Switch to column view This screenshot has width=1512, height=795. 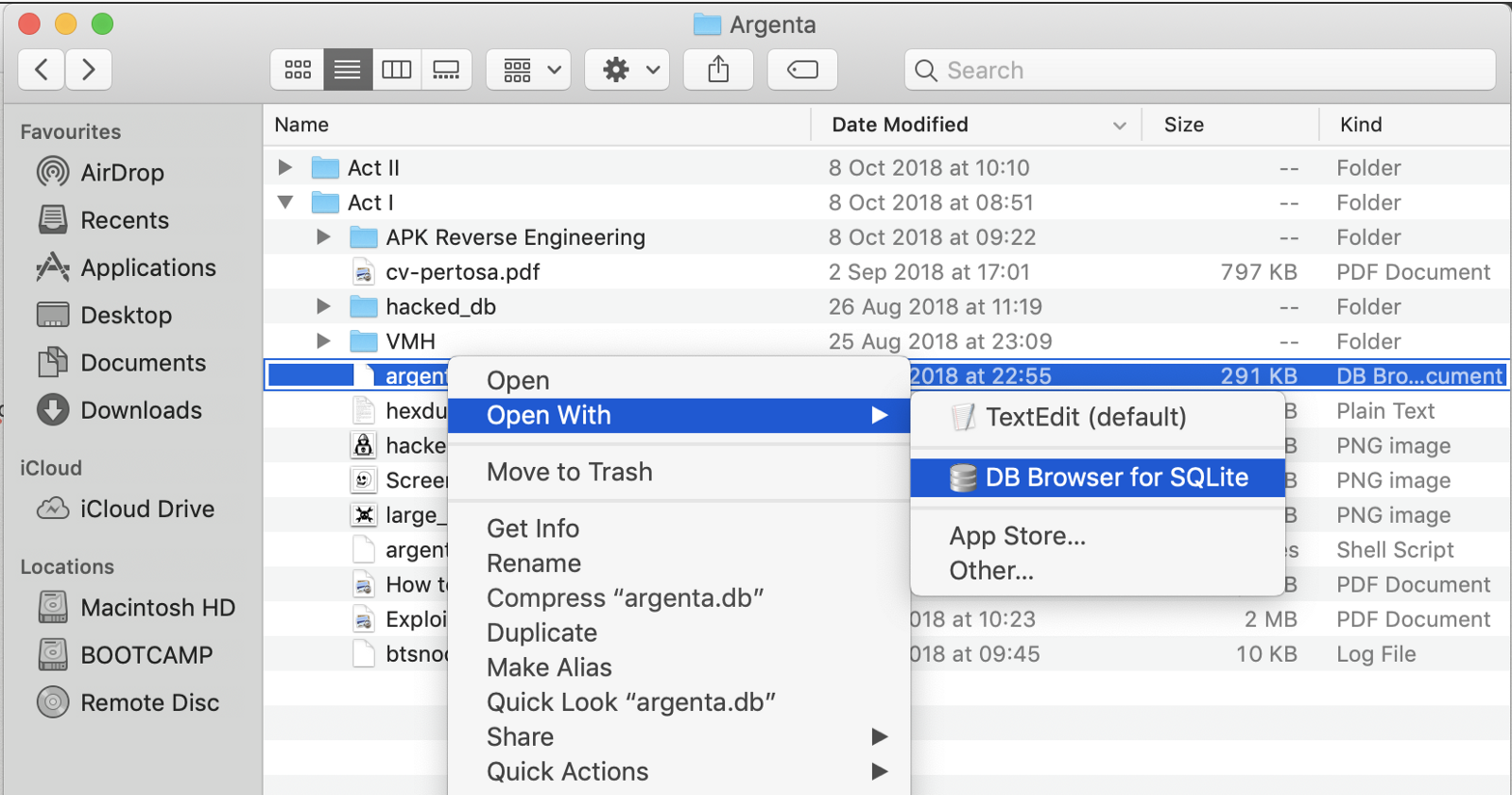coord(397,70)
